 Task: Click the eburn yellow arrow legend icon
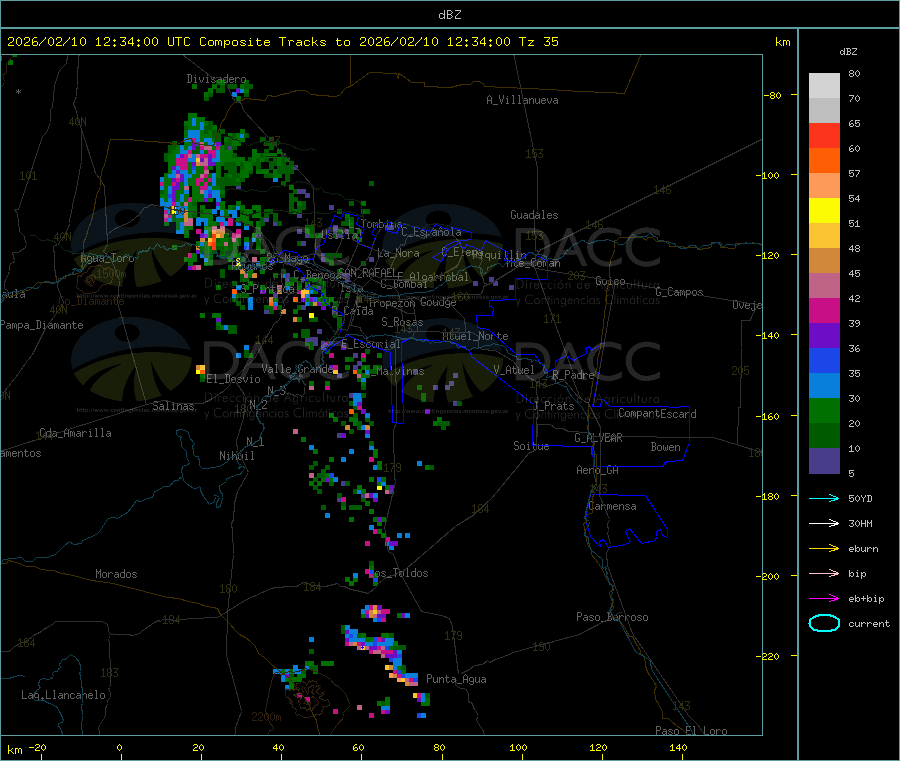[824, 549]
